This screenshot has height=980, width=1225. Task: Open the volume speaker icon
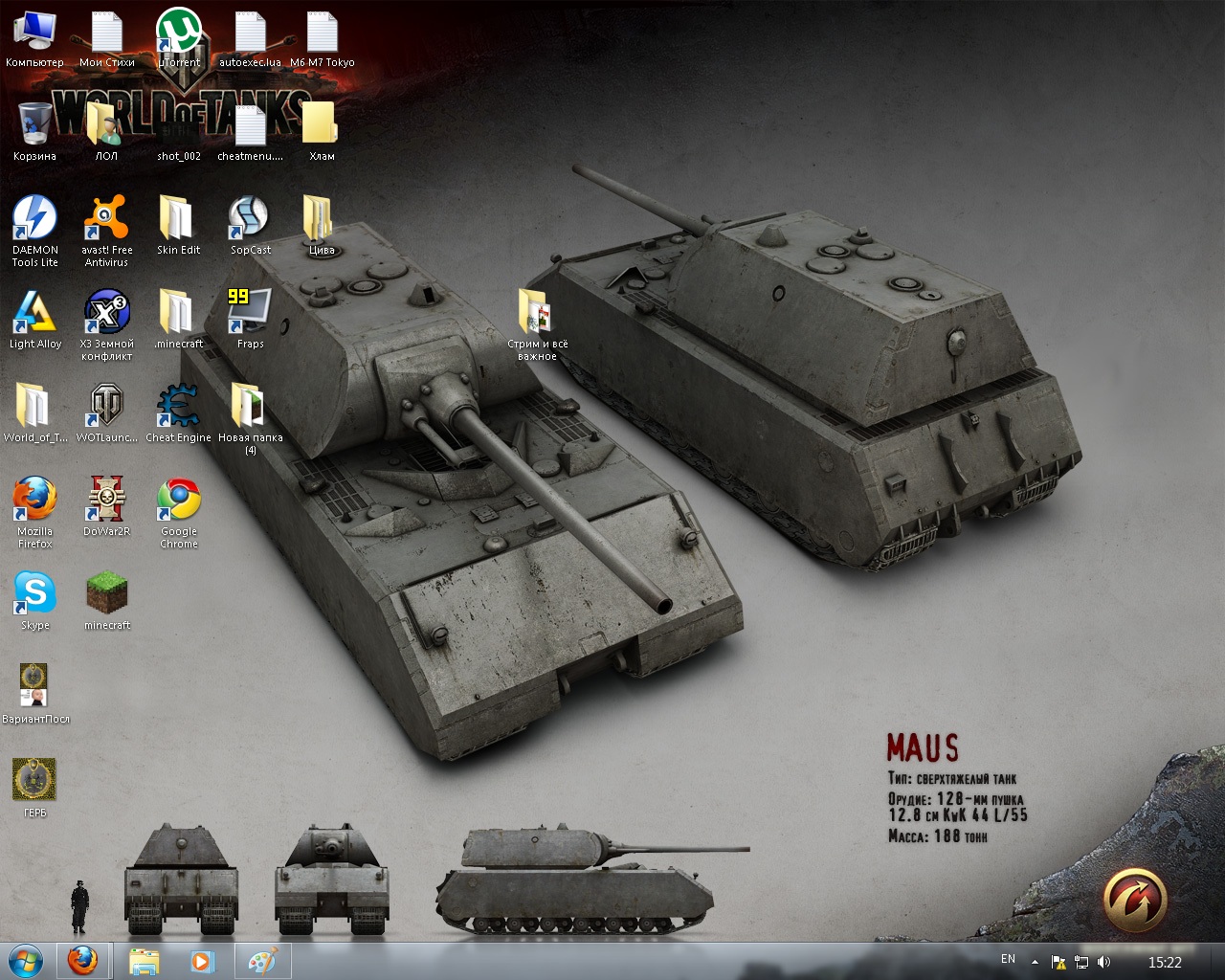click(1103, 962)
